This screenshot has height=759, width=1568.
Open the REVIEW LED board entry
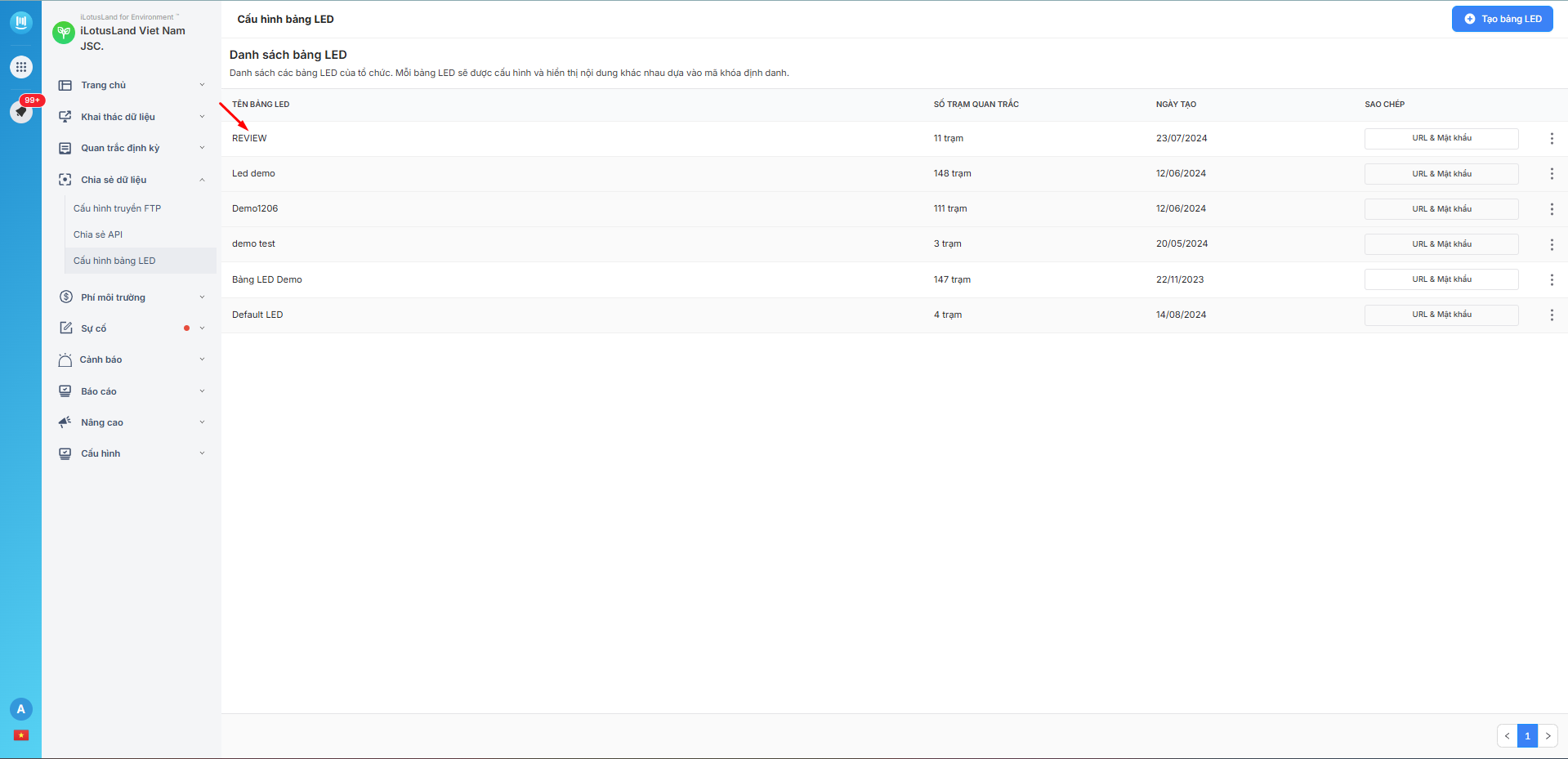pyautogui.click(x=249, y=138)
